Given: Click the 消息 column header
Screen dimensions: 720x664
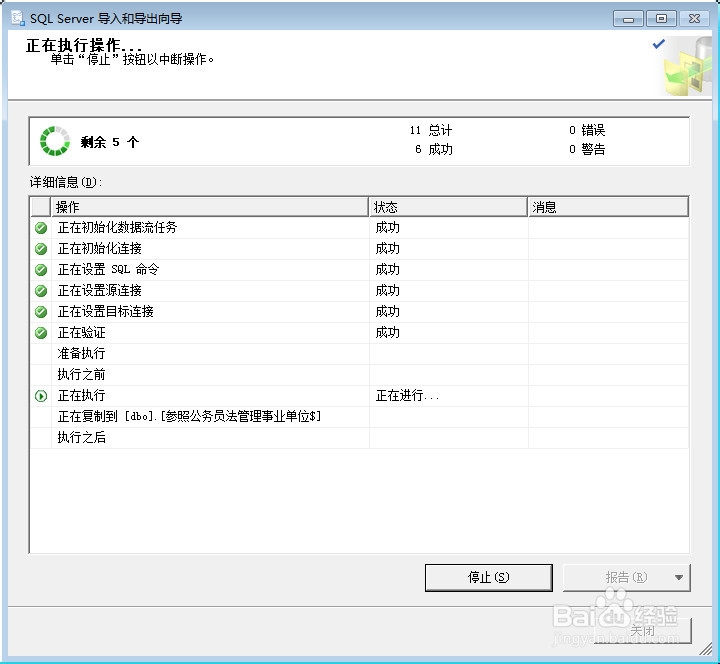Looking at the screenshot, I should tap(608, 207).
